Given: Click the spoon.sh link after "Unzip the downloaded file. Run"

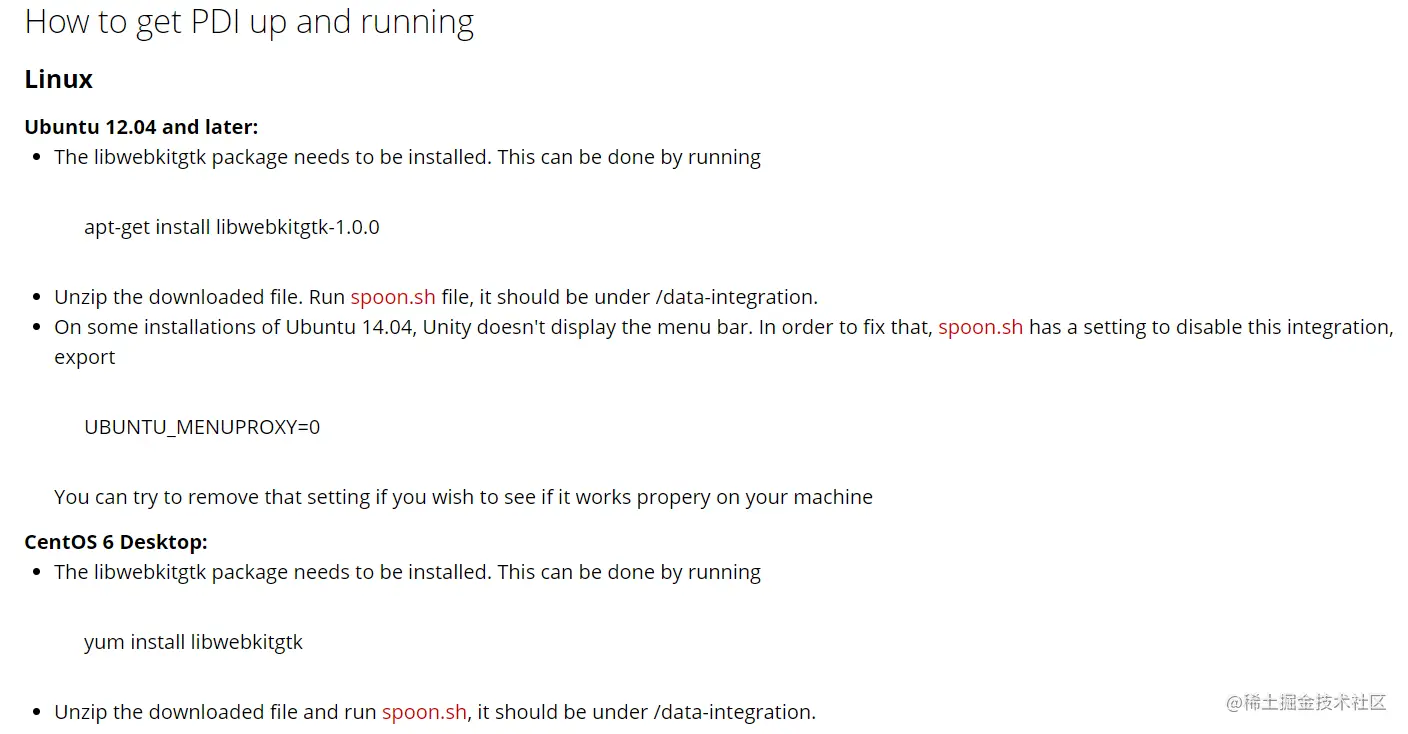Looking at the screenshot, I should pos(392,297).
